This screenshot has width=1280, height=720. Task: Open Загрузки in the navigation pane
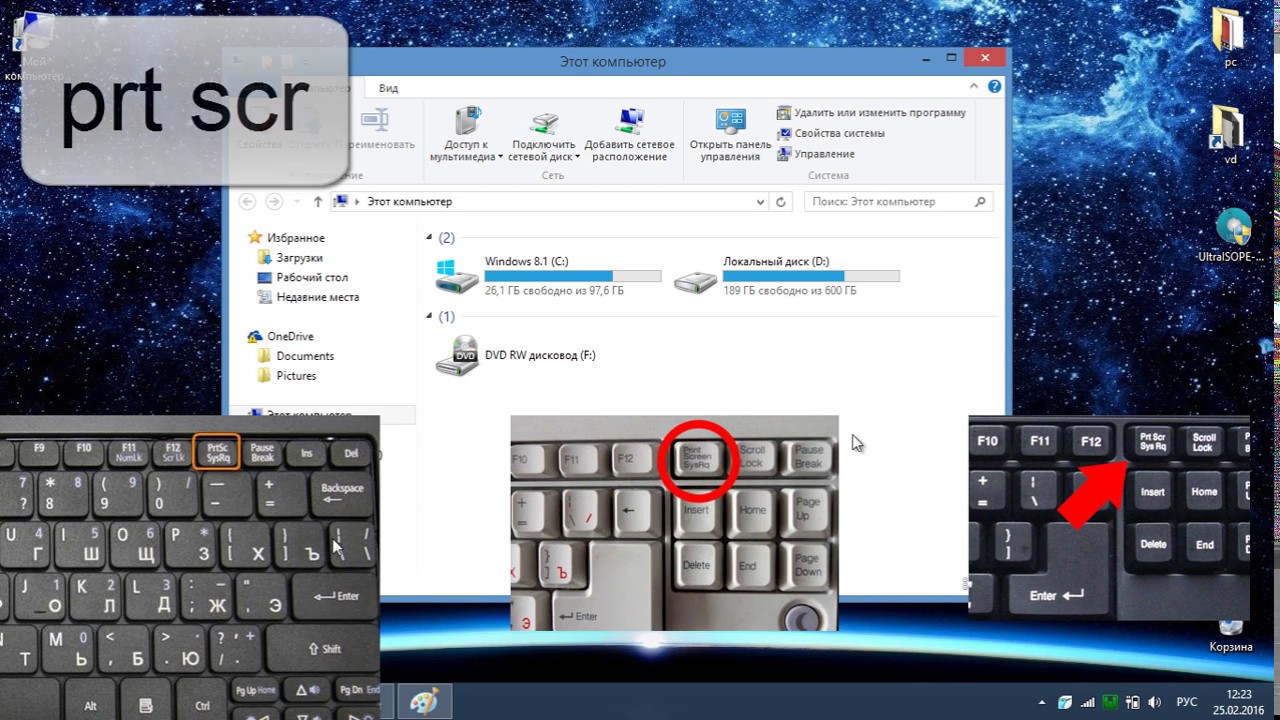289,258
